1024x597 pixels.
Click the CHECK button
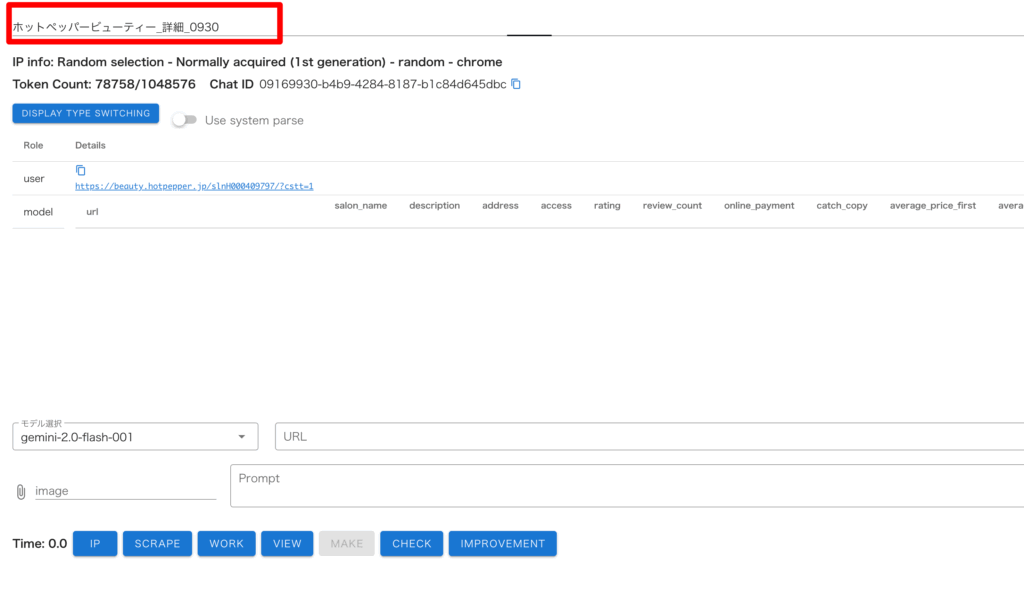click(411, 544)
